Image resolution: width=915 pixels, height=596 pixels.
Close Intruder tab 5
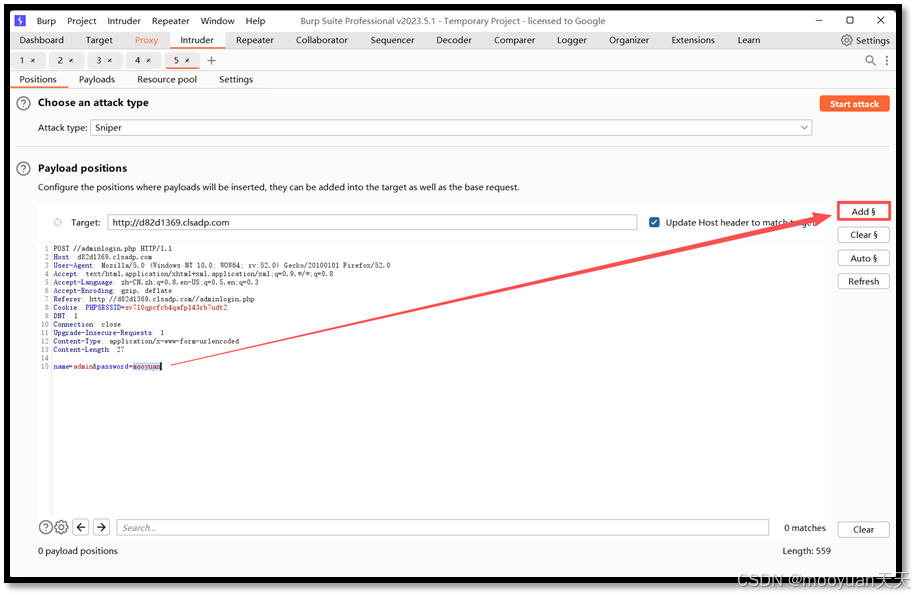point(187,60)
